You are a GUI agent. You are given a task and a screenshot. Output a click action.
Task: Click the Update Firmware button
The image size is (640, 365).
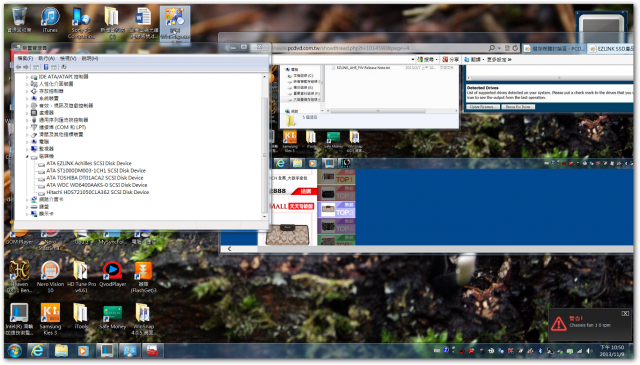[483, 107]
